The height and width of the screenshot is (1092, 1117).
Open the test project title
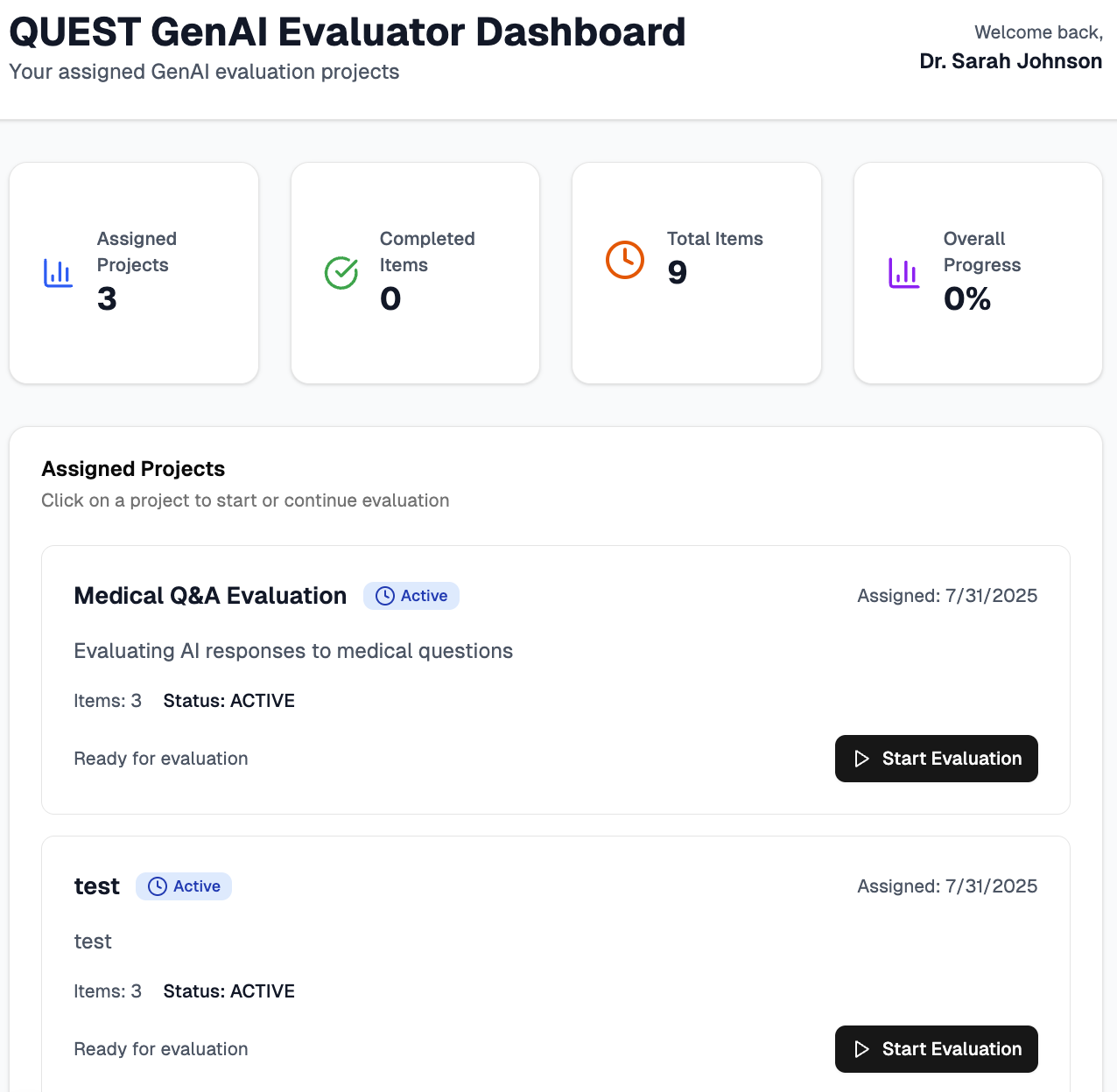point(96,886)
